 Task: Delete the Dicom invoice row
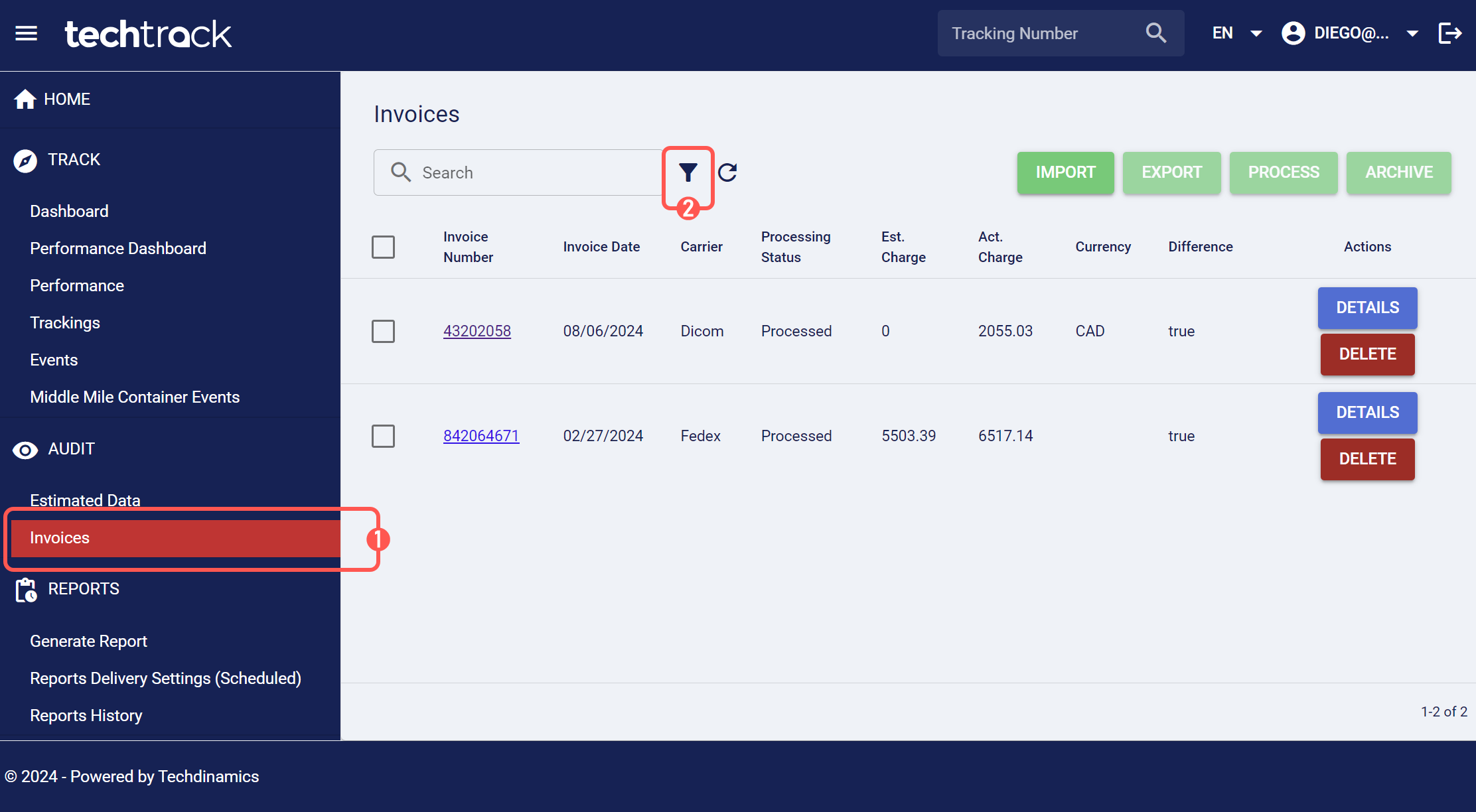tap(1367, 354)
